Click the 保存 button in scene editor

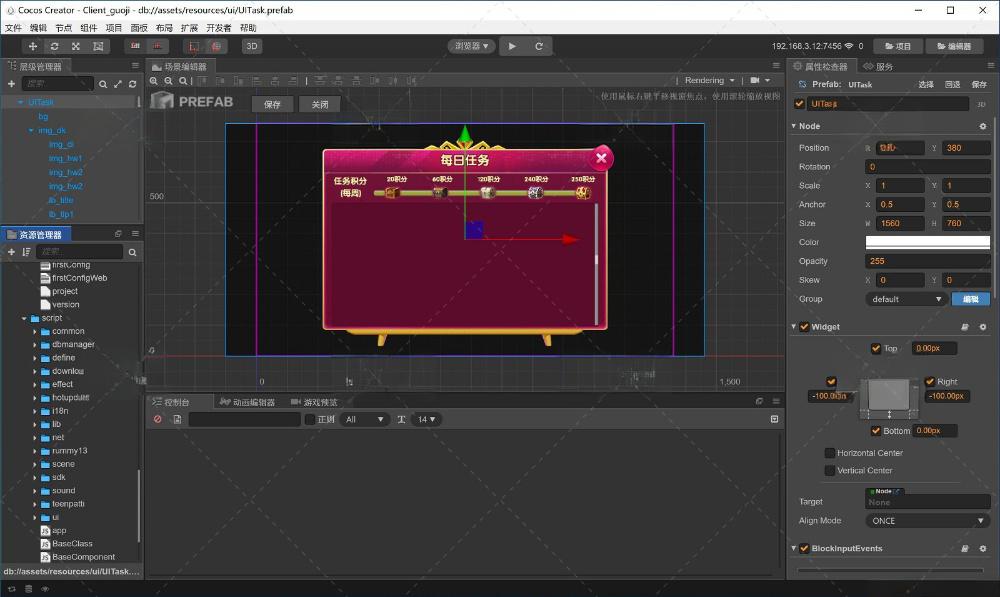(x=272, y=104)
